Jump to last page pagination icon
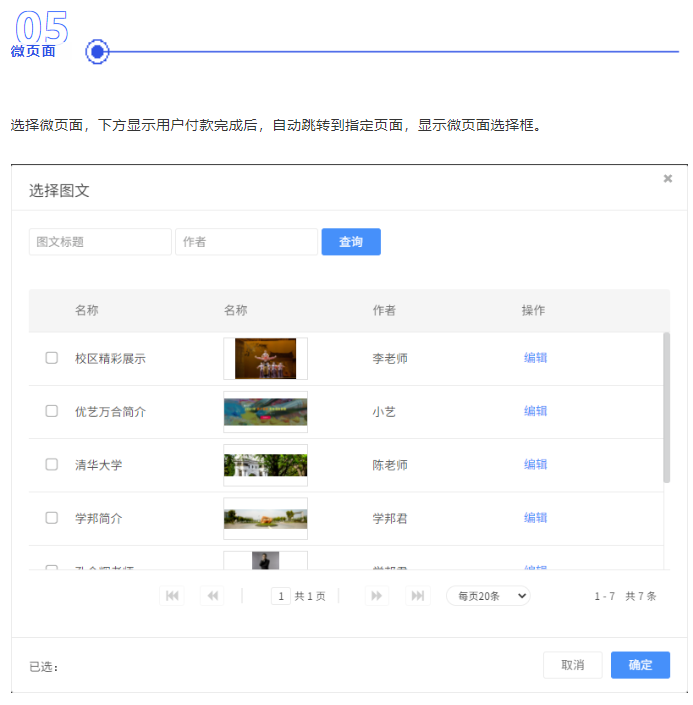Screen dimensions: 693x705 [x=418, y=596]
